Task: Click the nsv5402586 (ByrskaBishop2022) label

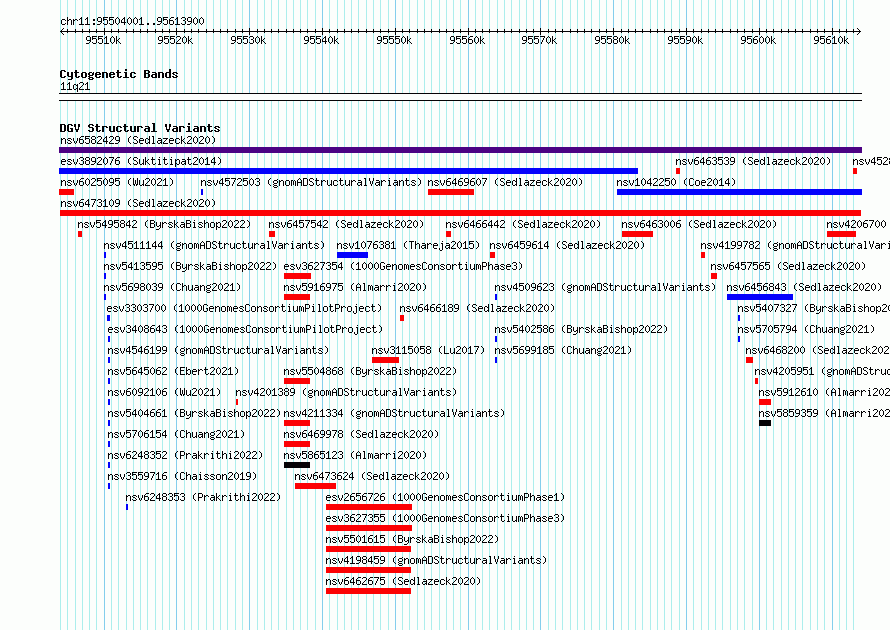Action: pyautogui.click(x=581, y=329)
